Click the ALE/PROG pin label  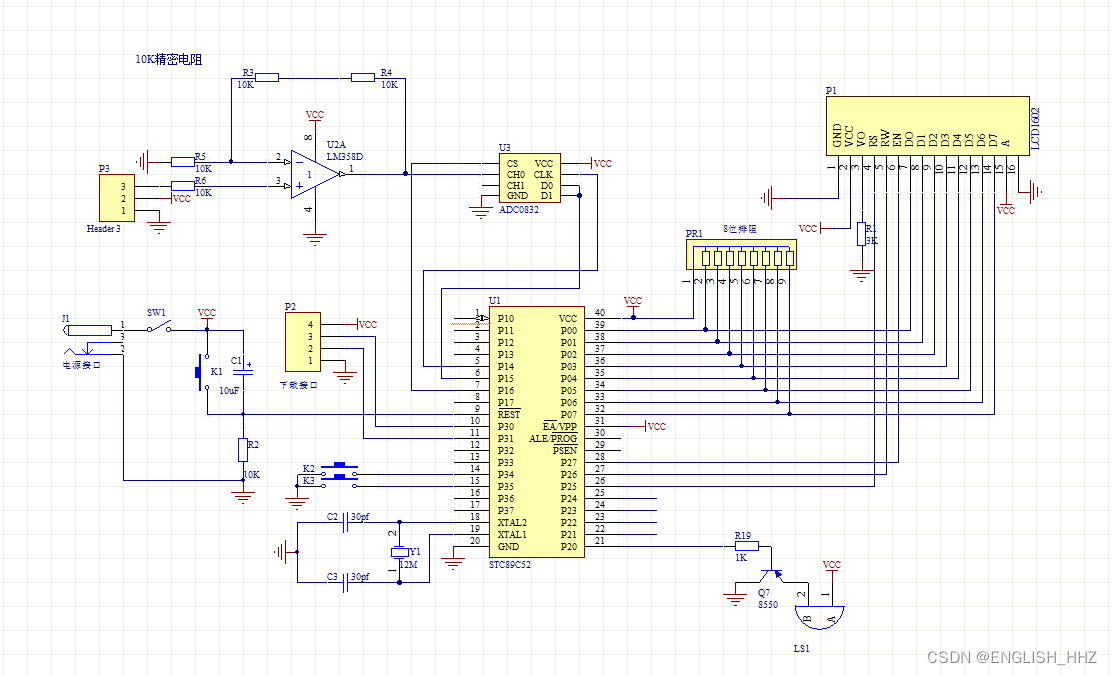pyautogui.click(x=553, y=438)
